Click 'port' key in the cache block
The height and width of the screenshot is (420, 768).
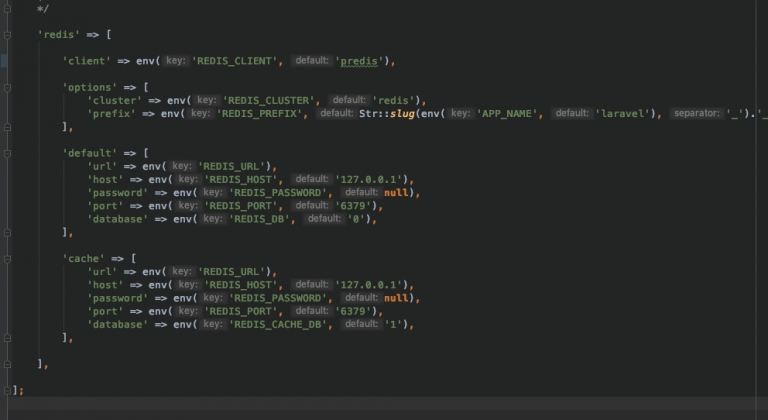click(x=105, y=311)
